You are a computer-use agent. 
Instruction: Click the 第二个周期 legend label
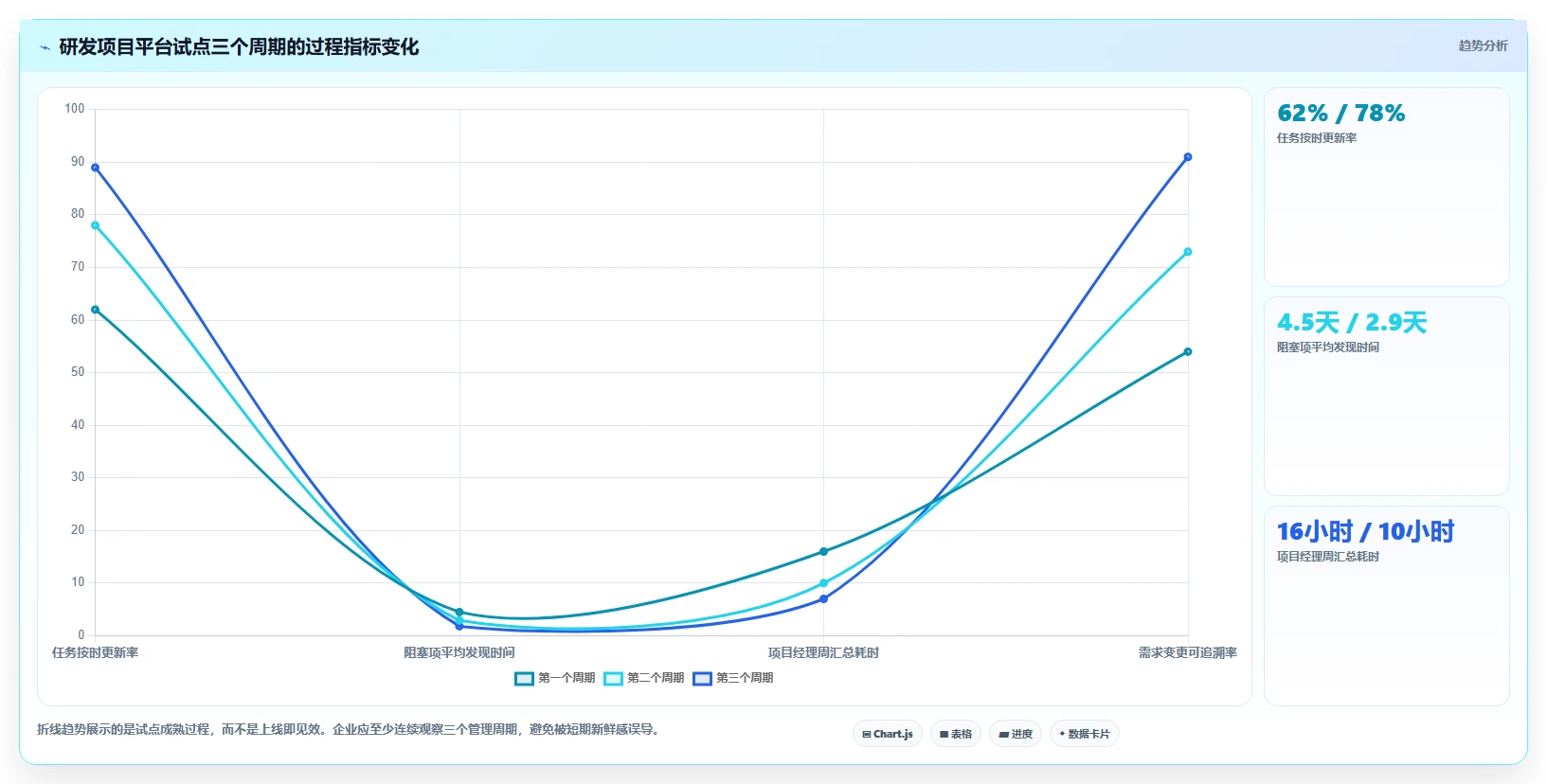point(656,678)
